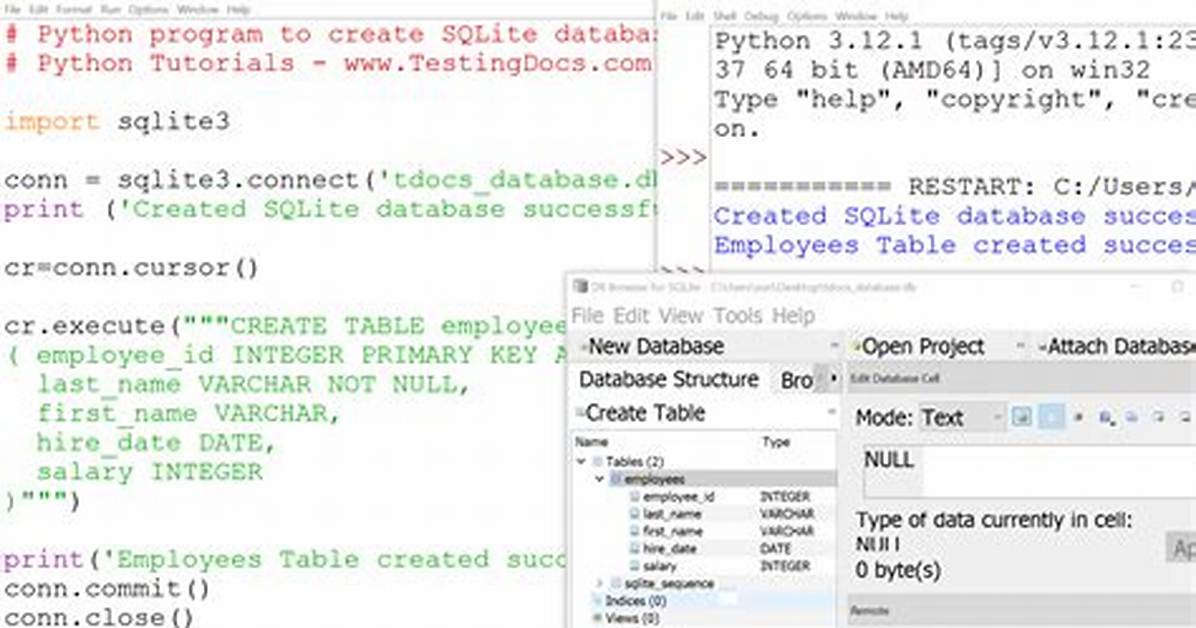
Task: Select the Views (0) tree row
Action: tap(704, 618)
